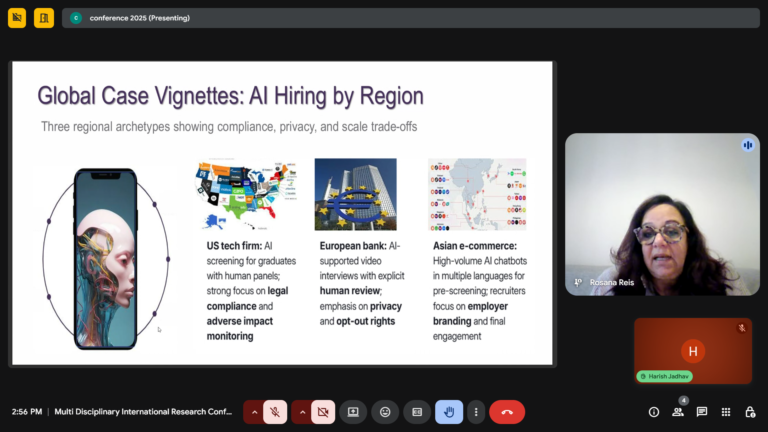Open the activities grid icon
This screenshot has height=432, width=768.
726,411
